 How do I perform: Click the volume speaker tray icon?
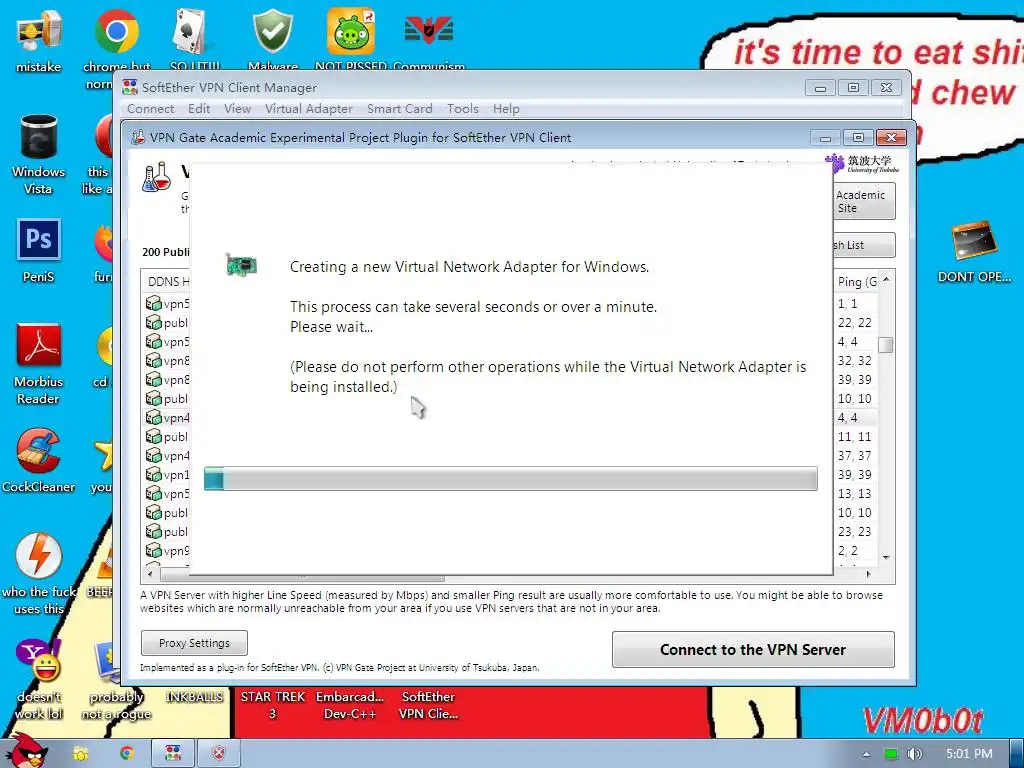point(915,754)
